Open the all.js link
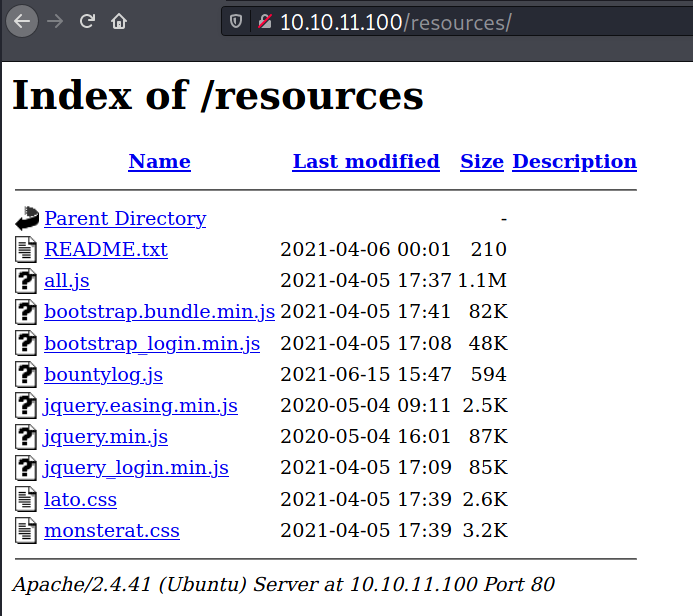Viewport: 693px width, 616px height. coord(67,281)
